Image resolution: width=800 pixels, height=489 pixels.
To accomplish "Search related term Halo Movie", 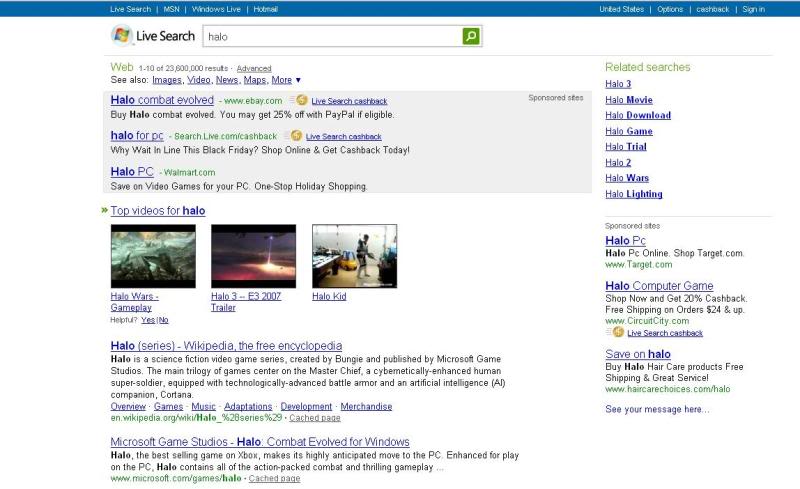I will [629, 100].
